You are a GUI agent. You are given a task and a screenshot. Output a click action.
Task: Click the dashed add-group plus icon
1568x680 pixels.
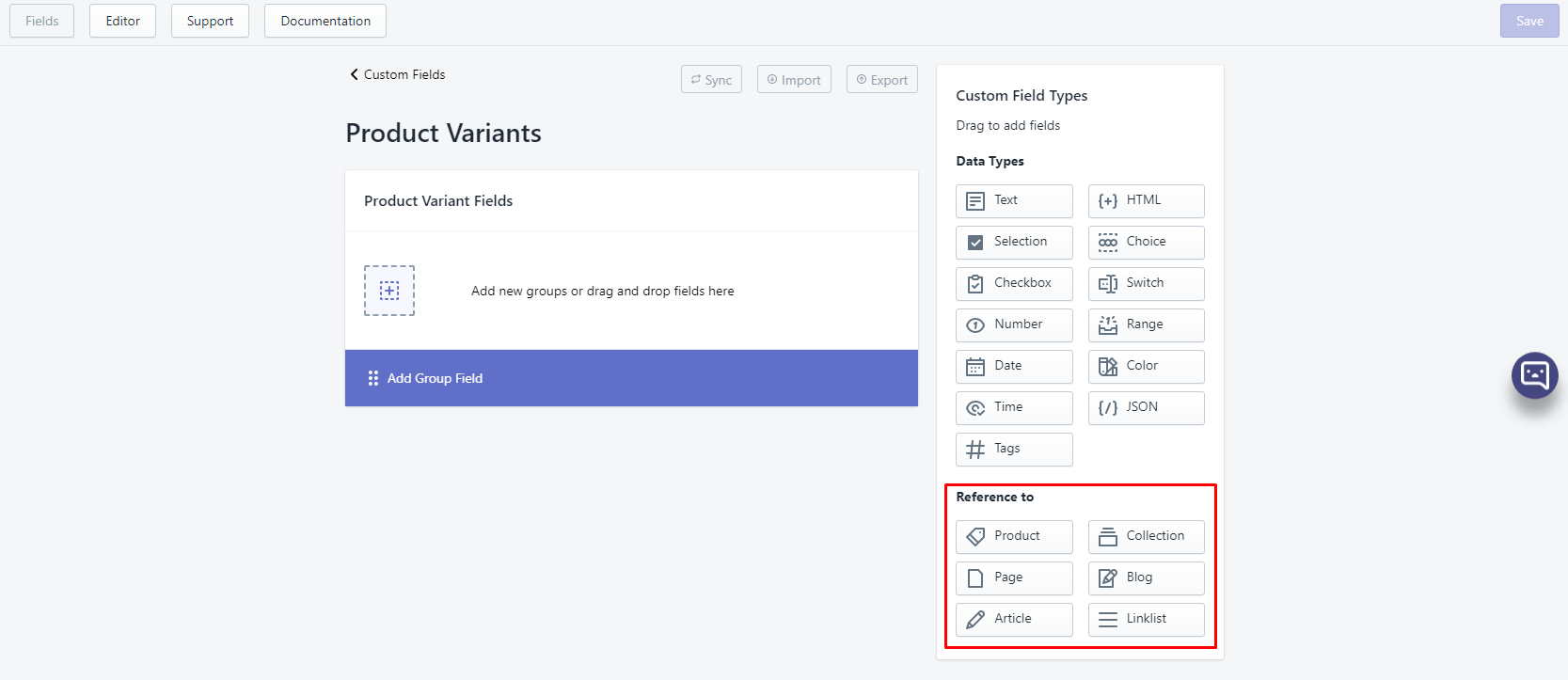pos(389,291)
